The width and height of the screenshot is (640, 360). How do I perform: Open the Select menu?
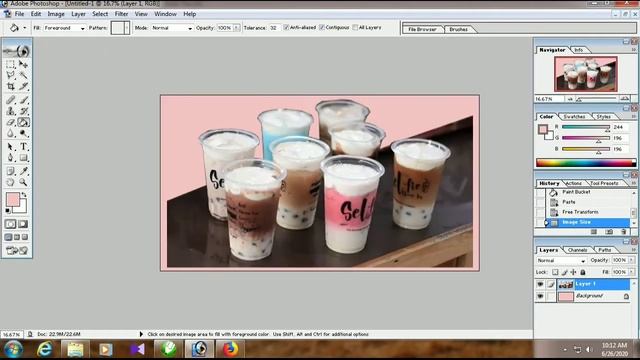pos(100,14)
